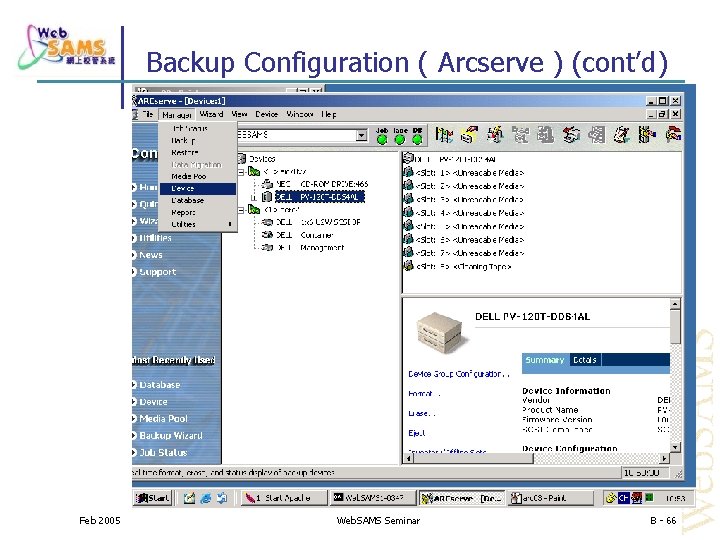Expand the DELL PV-120T-DDS4AL tree node
Viewport: 720px width, 540px height.
click(253, 197)
